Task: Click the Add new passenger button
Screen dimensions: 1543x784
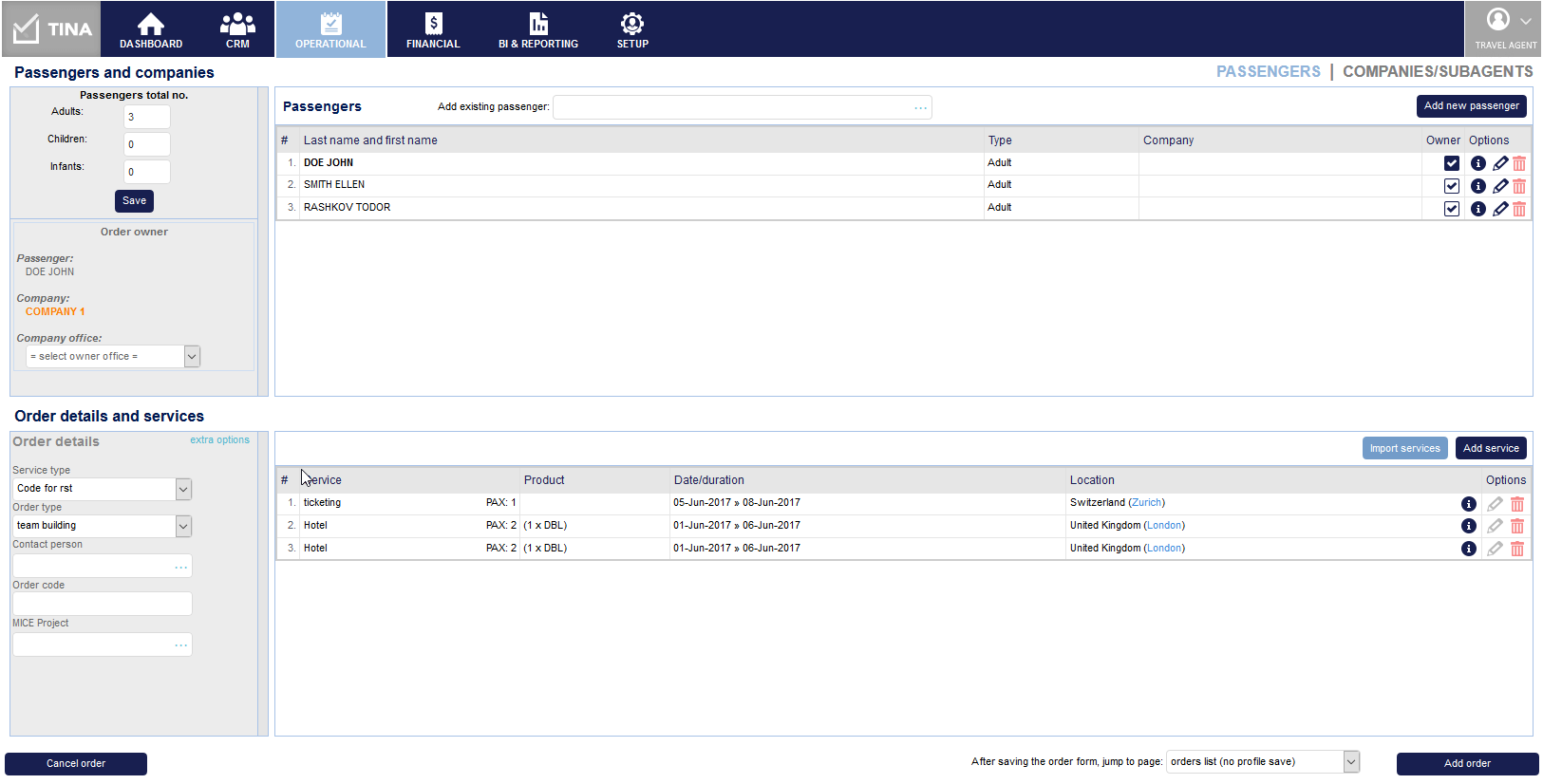Action: 1471,106
